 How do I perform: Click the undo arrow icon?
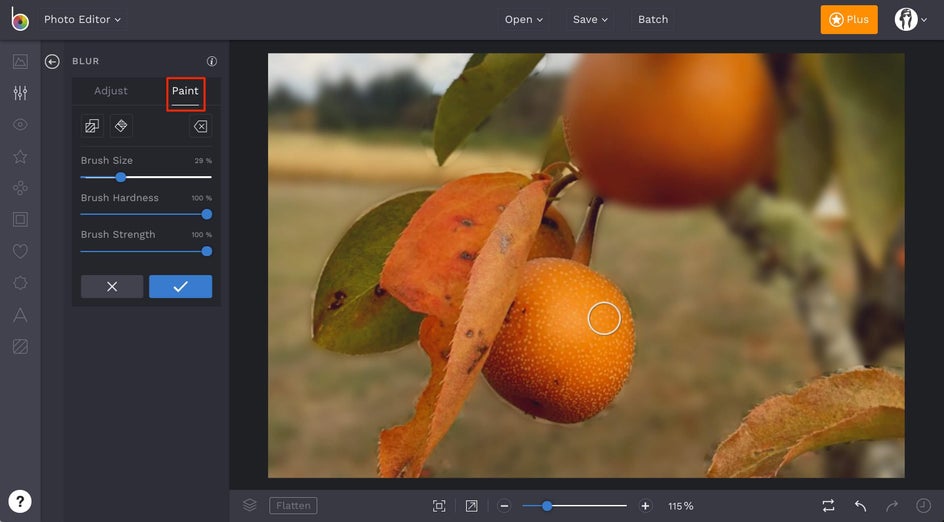(860, 506)
